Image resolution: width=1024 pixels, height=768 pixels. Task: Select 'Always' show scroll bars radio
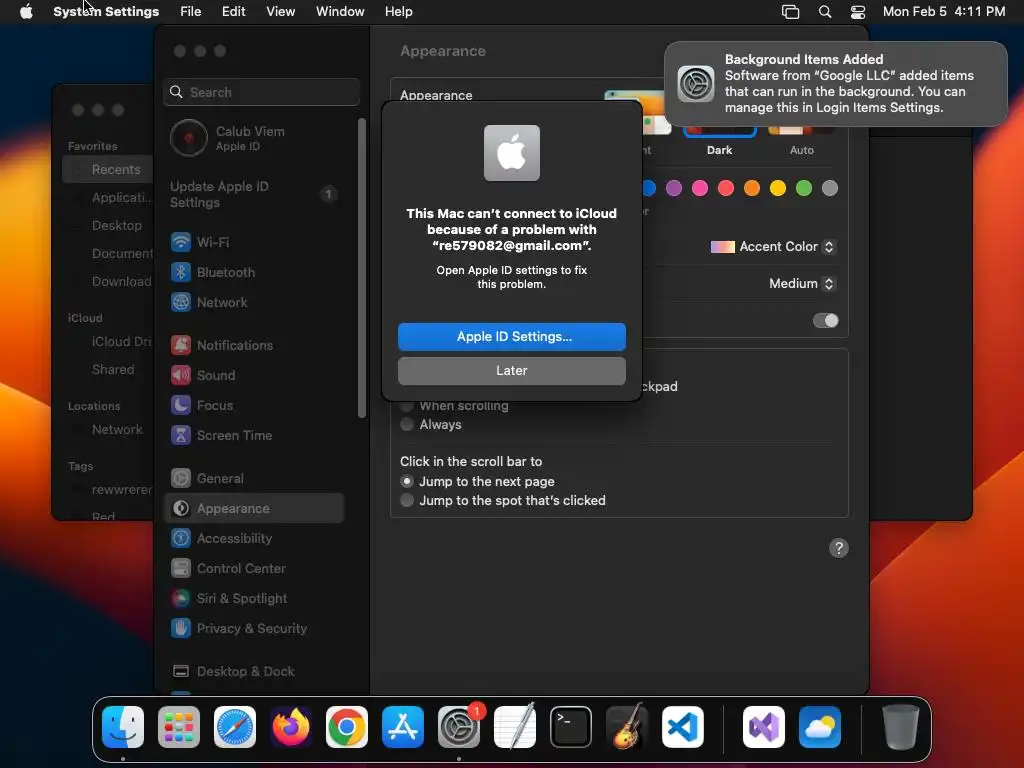tap(407, 424)
